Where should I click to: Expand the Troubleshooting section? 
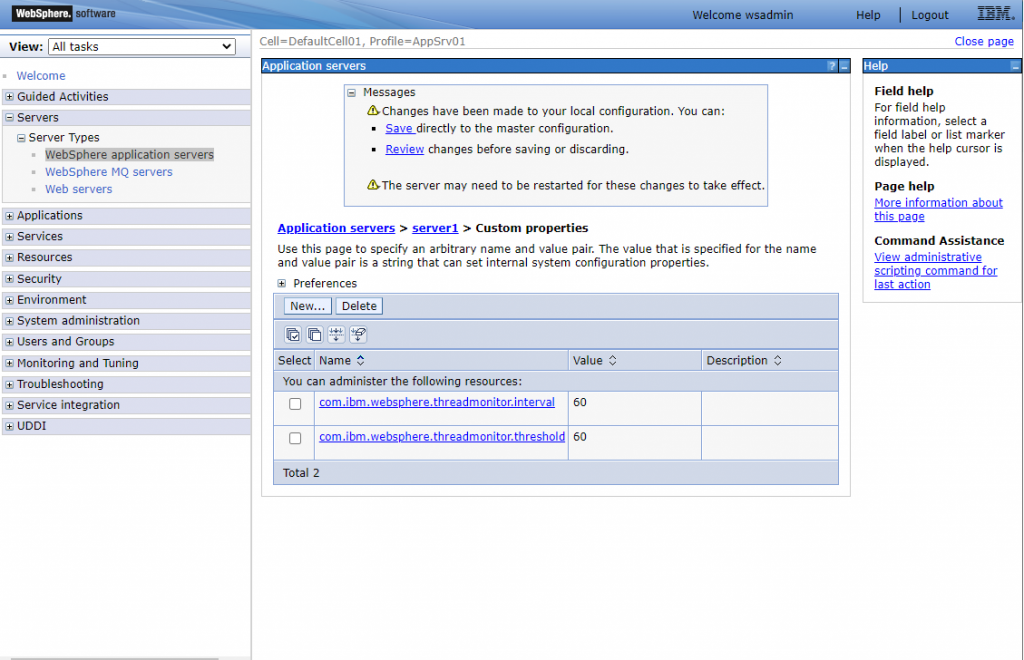click(x=9, y=384)
